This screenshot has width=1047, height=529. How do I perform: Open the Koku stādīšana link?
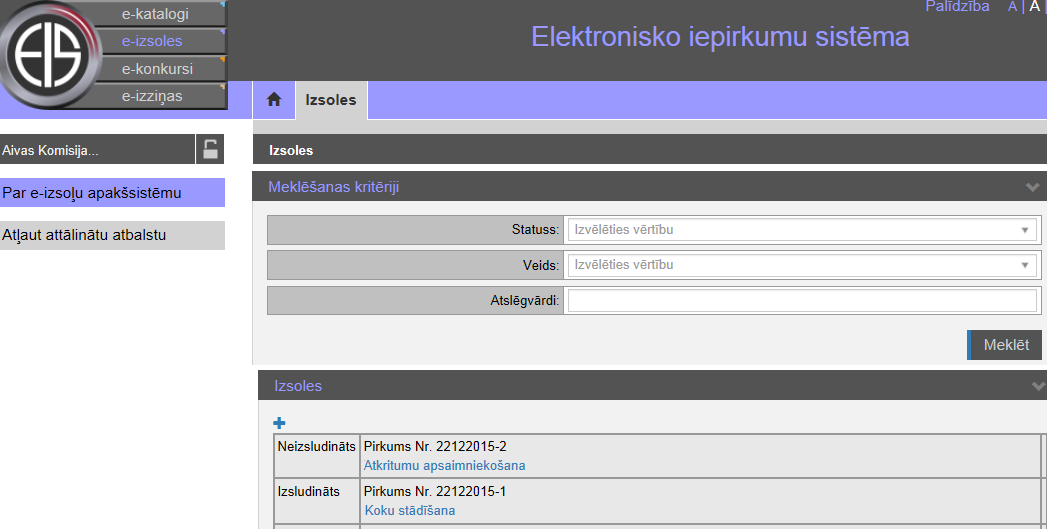point(409,511)
